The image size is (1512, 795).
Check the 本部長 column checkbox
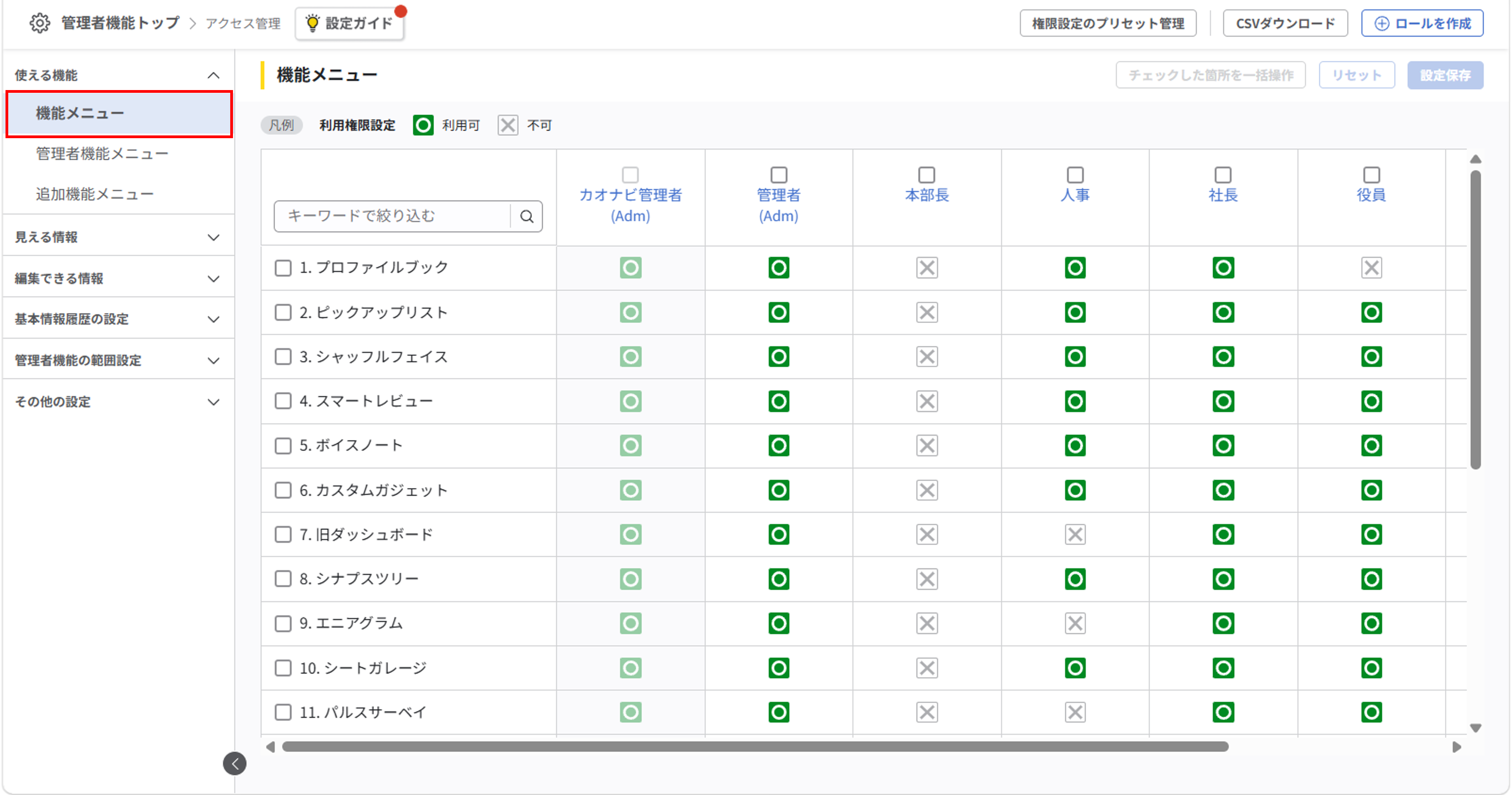(927, 175)
